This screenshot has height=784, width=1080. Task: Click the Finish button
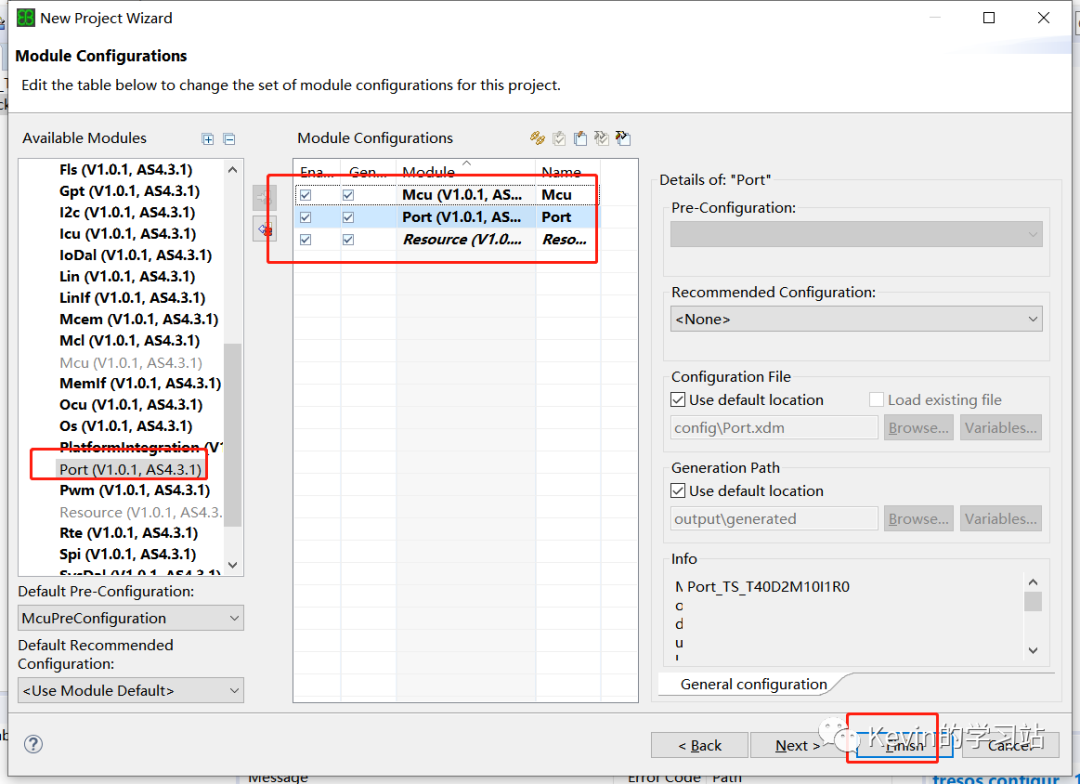pos(904,745)
